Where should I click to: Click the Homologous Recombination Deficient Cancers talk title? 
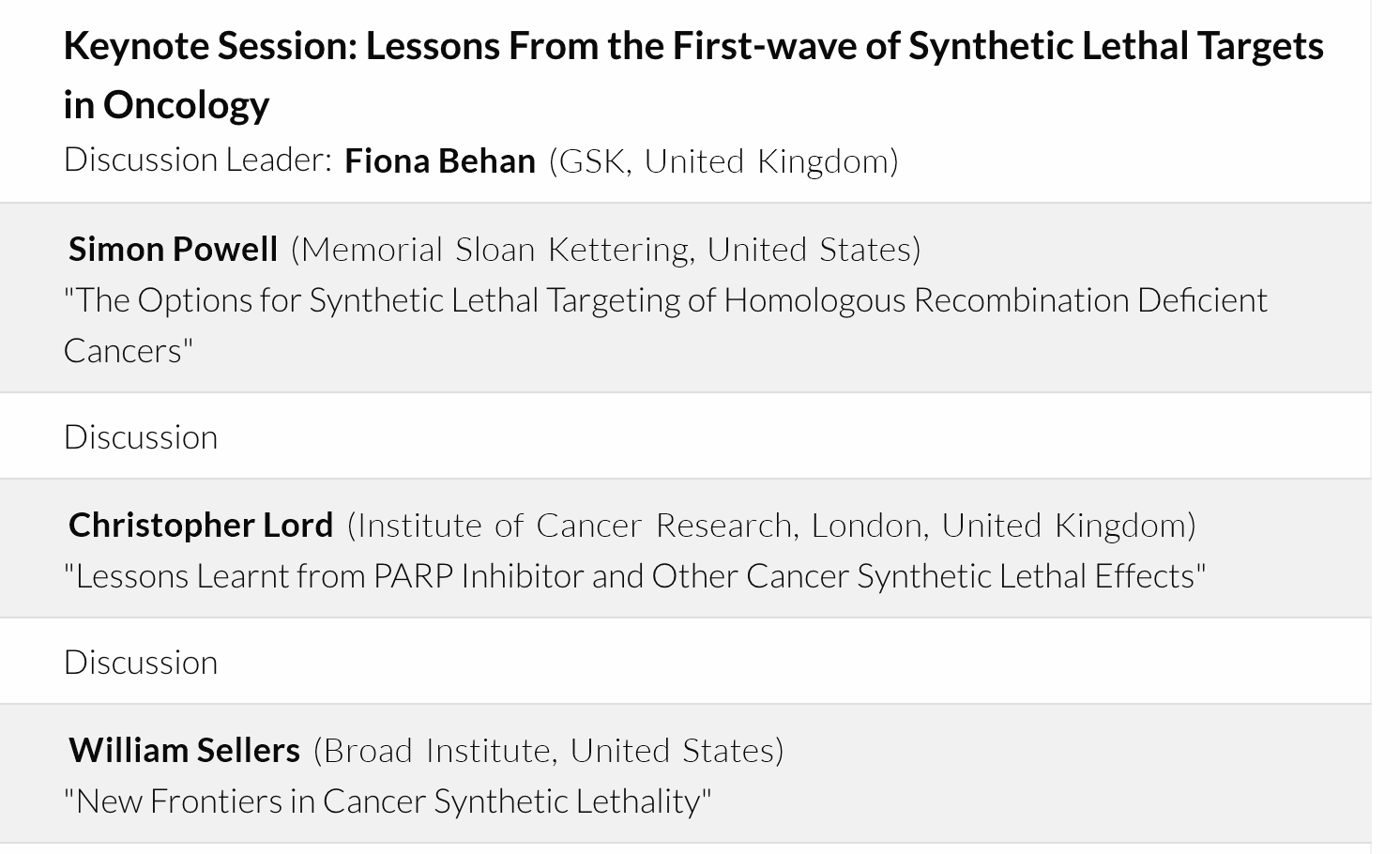[x=665, y=300]
